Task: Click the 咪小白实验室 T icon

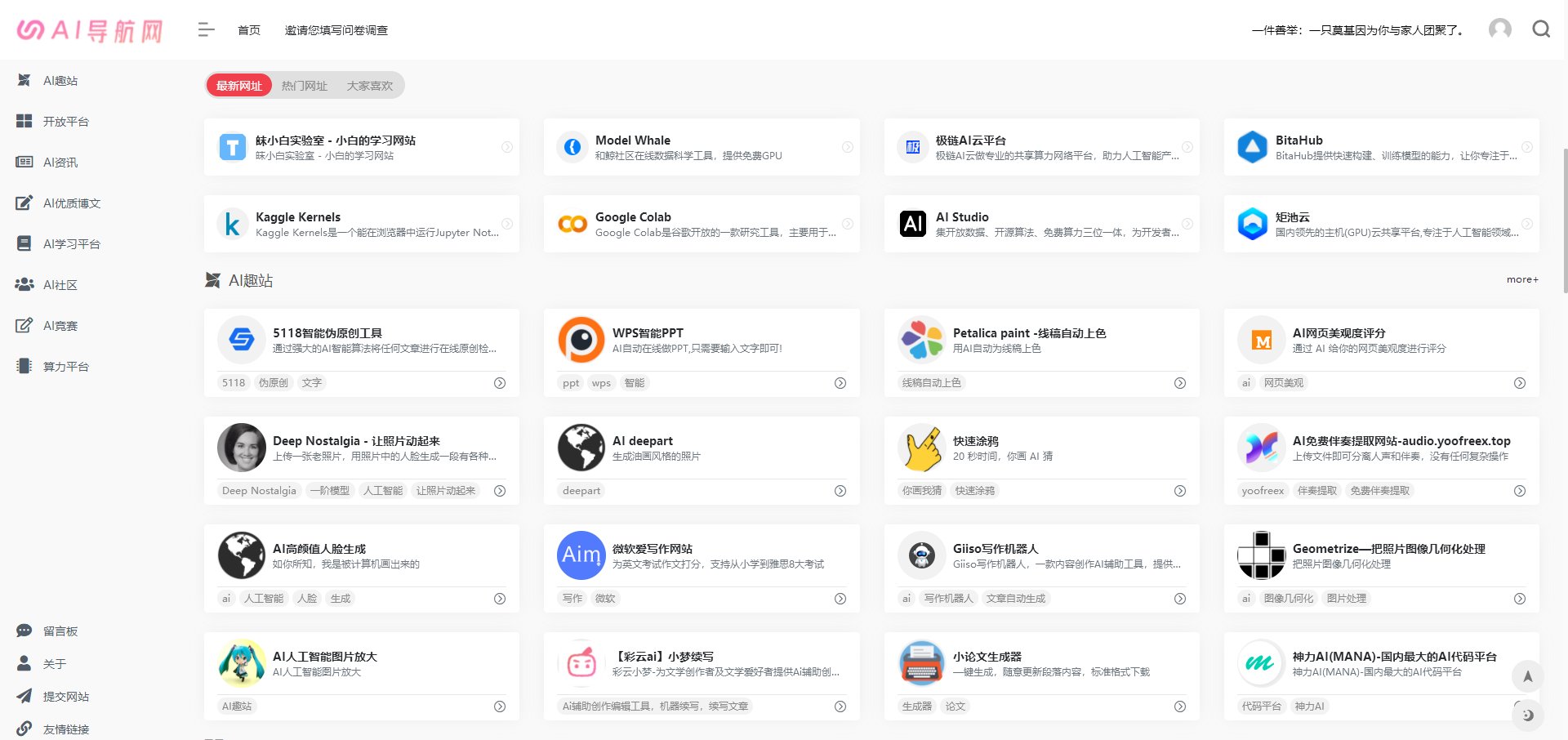Action: click(x=233, y=147)
